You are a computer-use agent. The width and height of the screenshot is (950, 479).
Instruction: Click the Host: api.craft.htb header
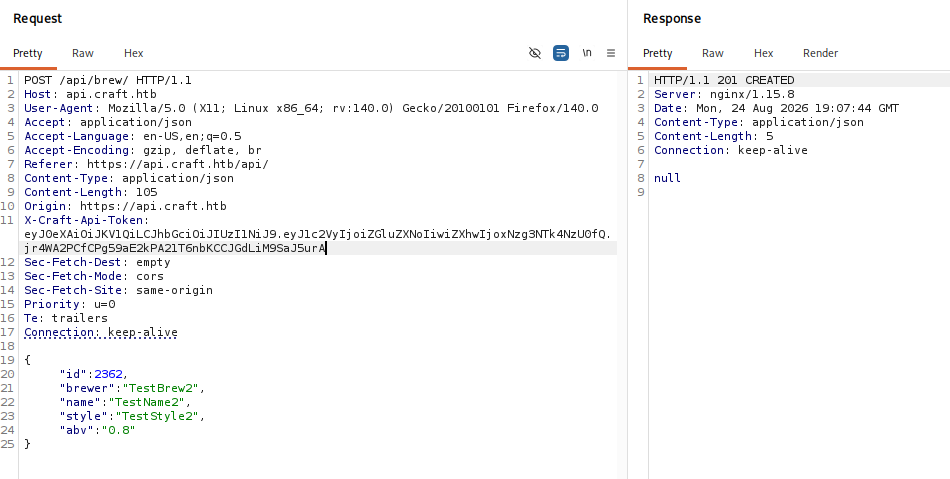click(x=90, y=94)
